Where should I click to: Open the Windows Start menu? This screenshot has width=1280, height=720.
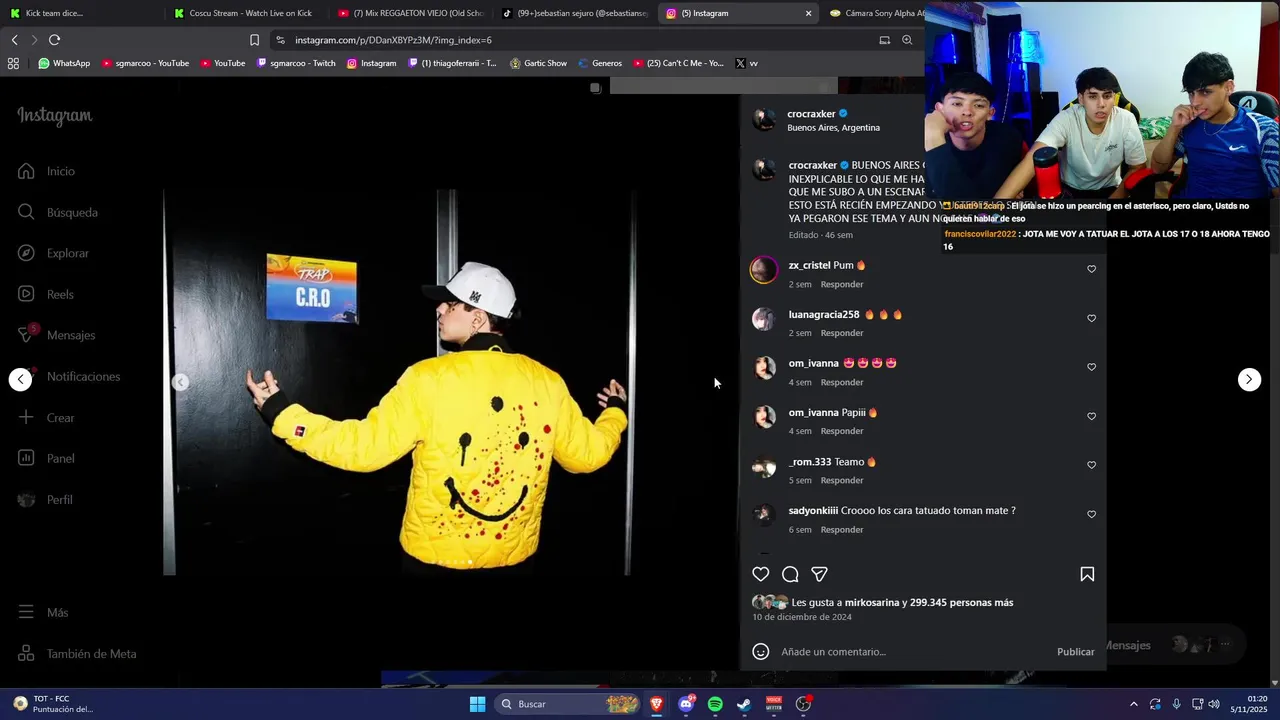(477, 704)
